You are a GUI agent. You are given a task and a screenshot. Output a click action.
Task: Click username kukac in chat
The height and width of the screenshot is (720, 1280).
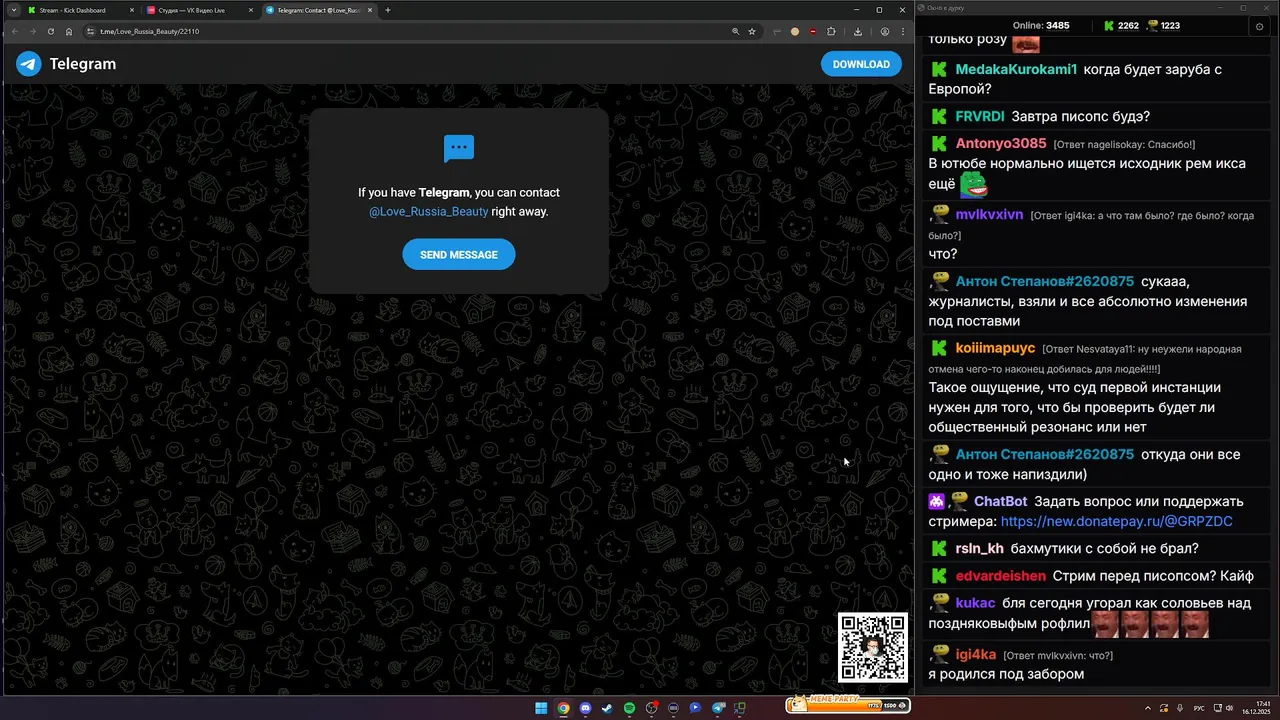coord(975,603)
